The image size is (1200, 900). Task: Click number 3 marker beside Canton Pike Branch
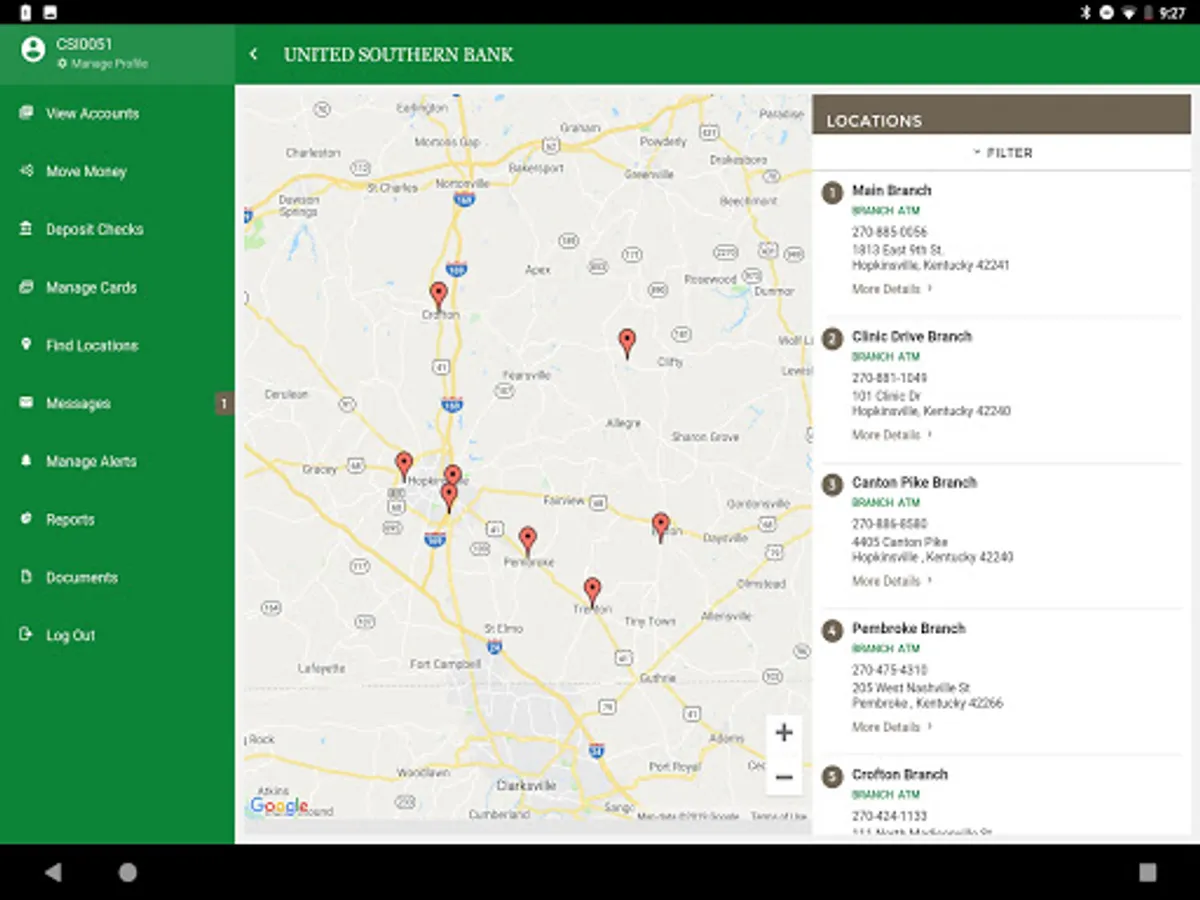point(832,484)
